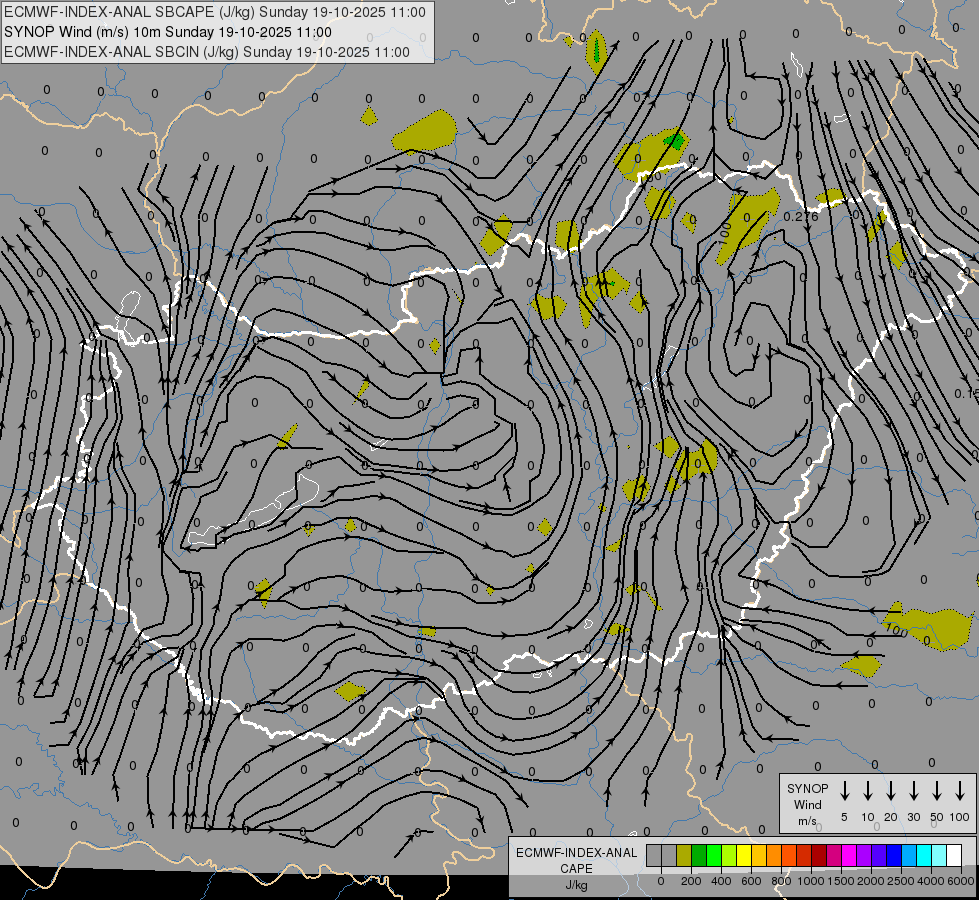Pick the orange CAPE legend swatch
The height and width of the screenshot is (900, 979).
click(774, 856)
